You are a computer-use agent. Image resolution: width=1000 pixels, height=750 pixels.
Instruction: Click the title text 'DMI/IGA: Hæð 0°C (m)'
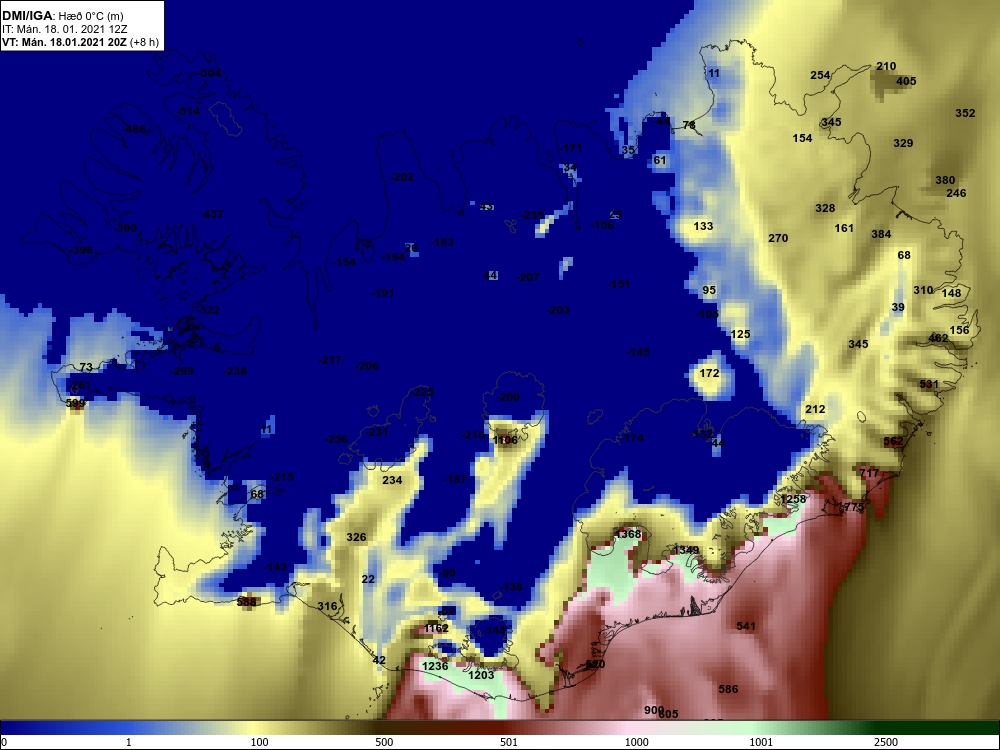(x=62, y=16)
